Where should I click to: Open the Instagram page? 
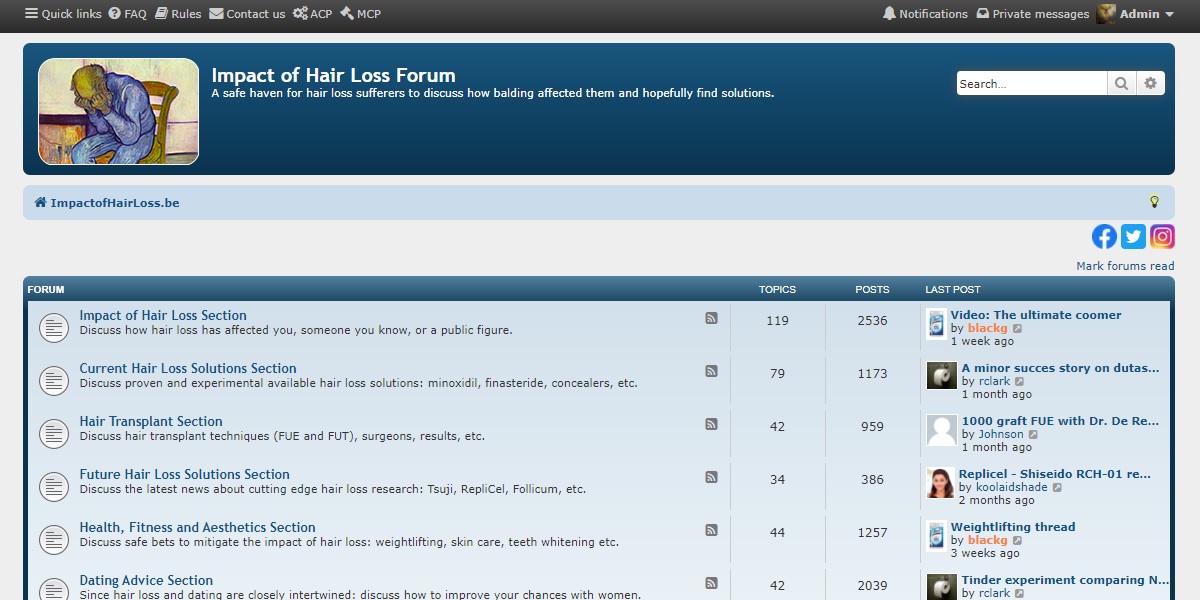coord(1162,237)
